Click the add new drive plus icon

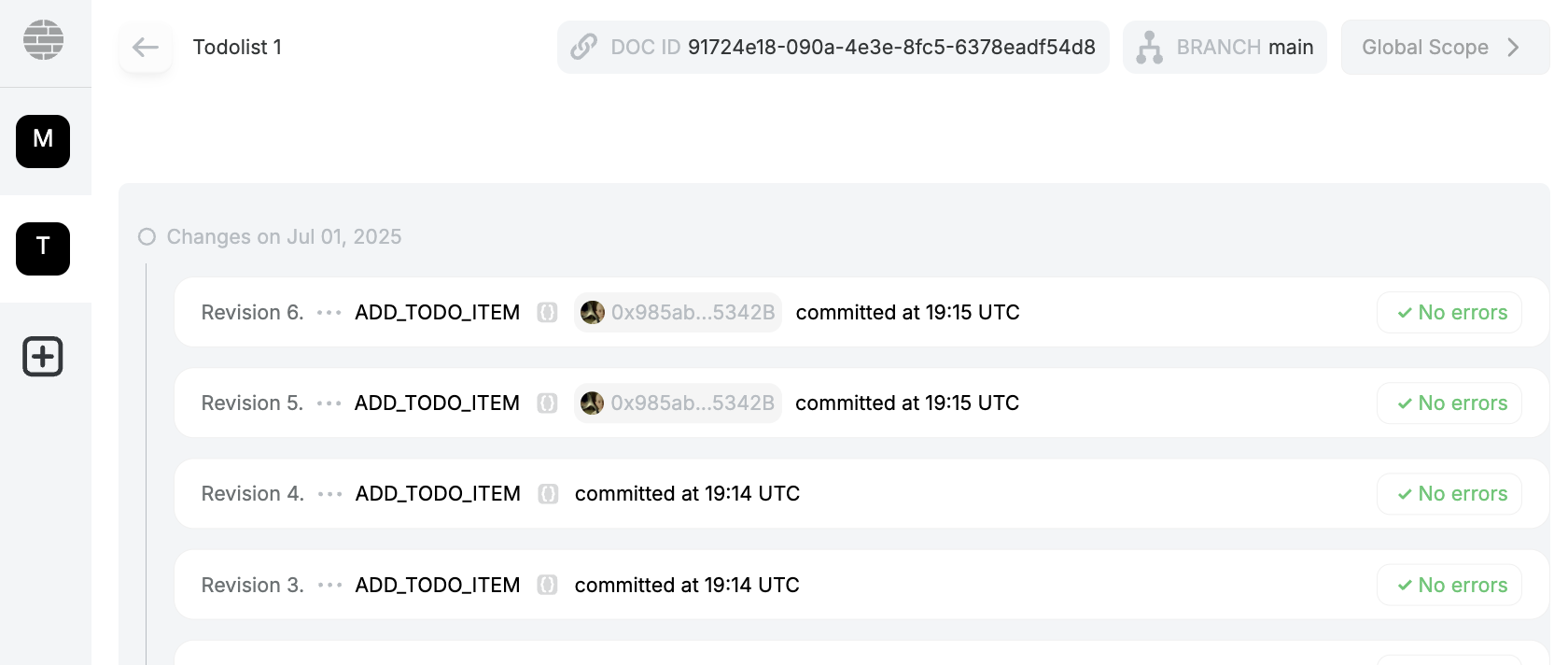coord(43,357)
